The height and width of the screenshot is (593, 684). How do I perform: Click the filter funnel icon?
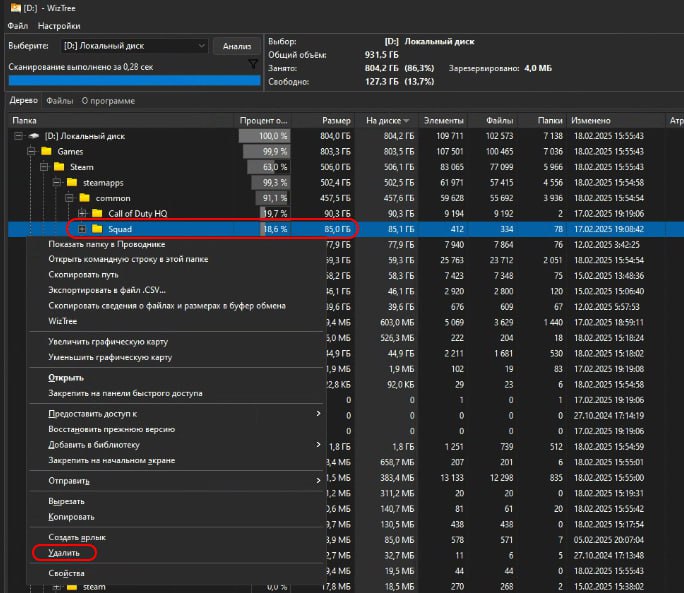coord(253,65)
